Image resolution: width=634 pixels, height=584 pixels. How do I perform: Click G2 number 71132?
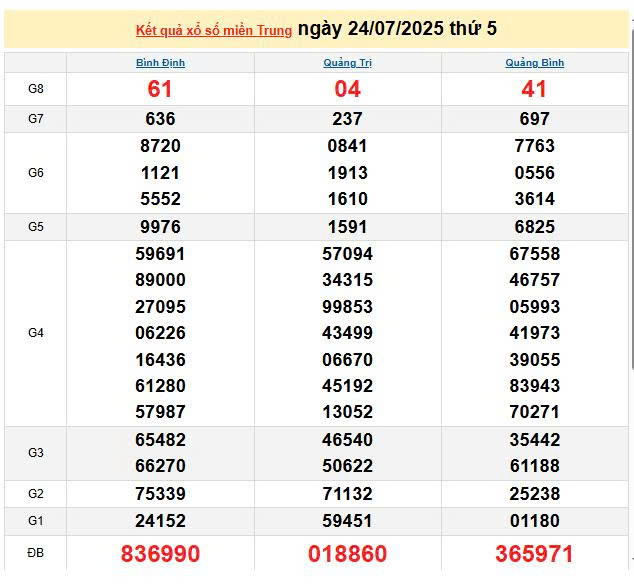point(347,494)
